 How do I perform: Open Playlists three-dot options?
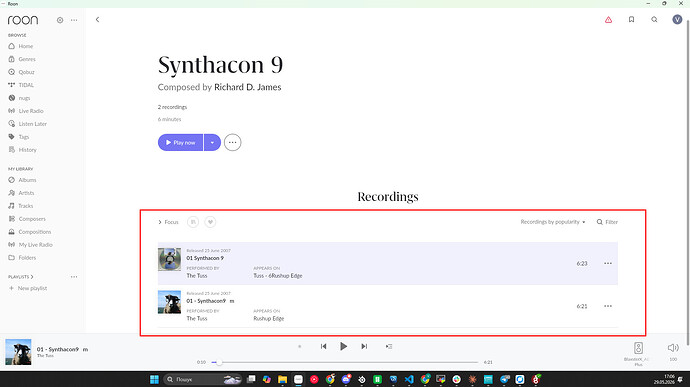coord(74,277)
